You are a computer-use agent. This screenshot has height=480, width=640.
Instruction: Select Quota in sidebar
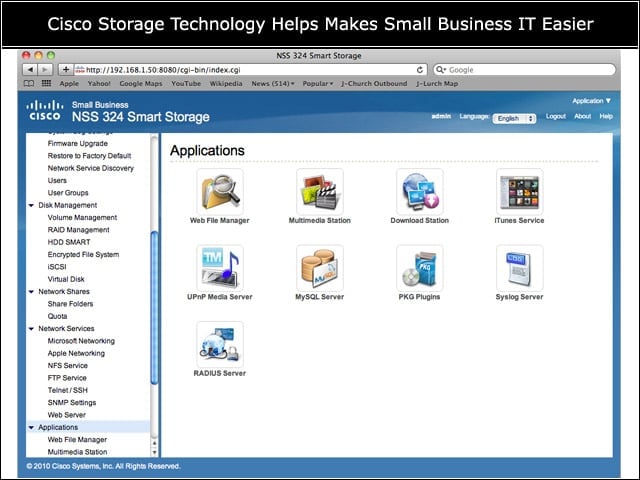[x=57, y=316]
